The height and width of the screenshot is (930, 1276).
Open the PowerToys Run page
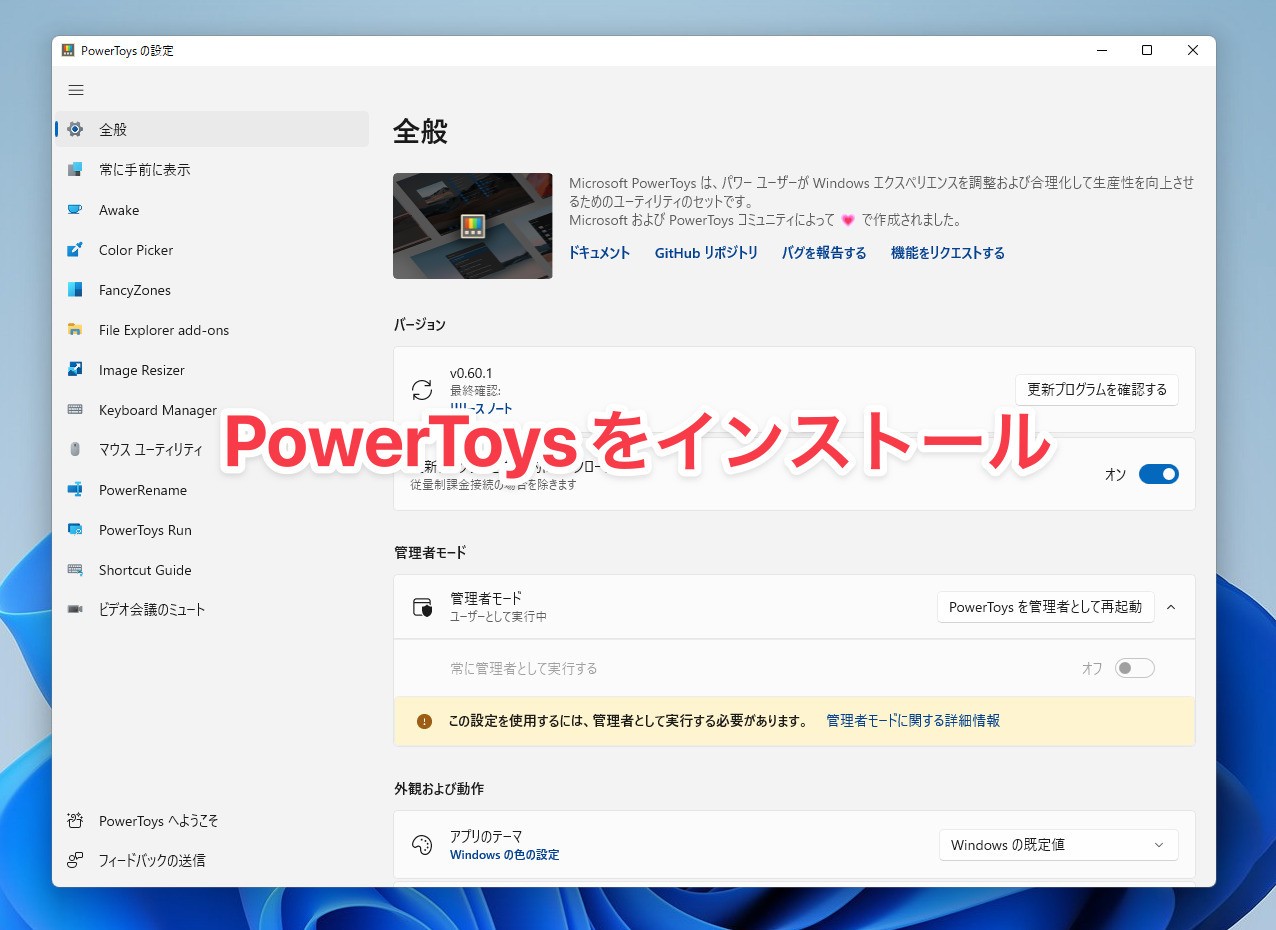[212, 530]
